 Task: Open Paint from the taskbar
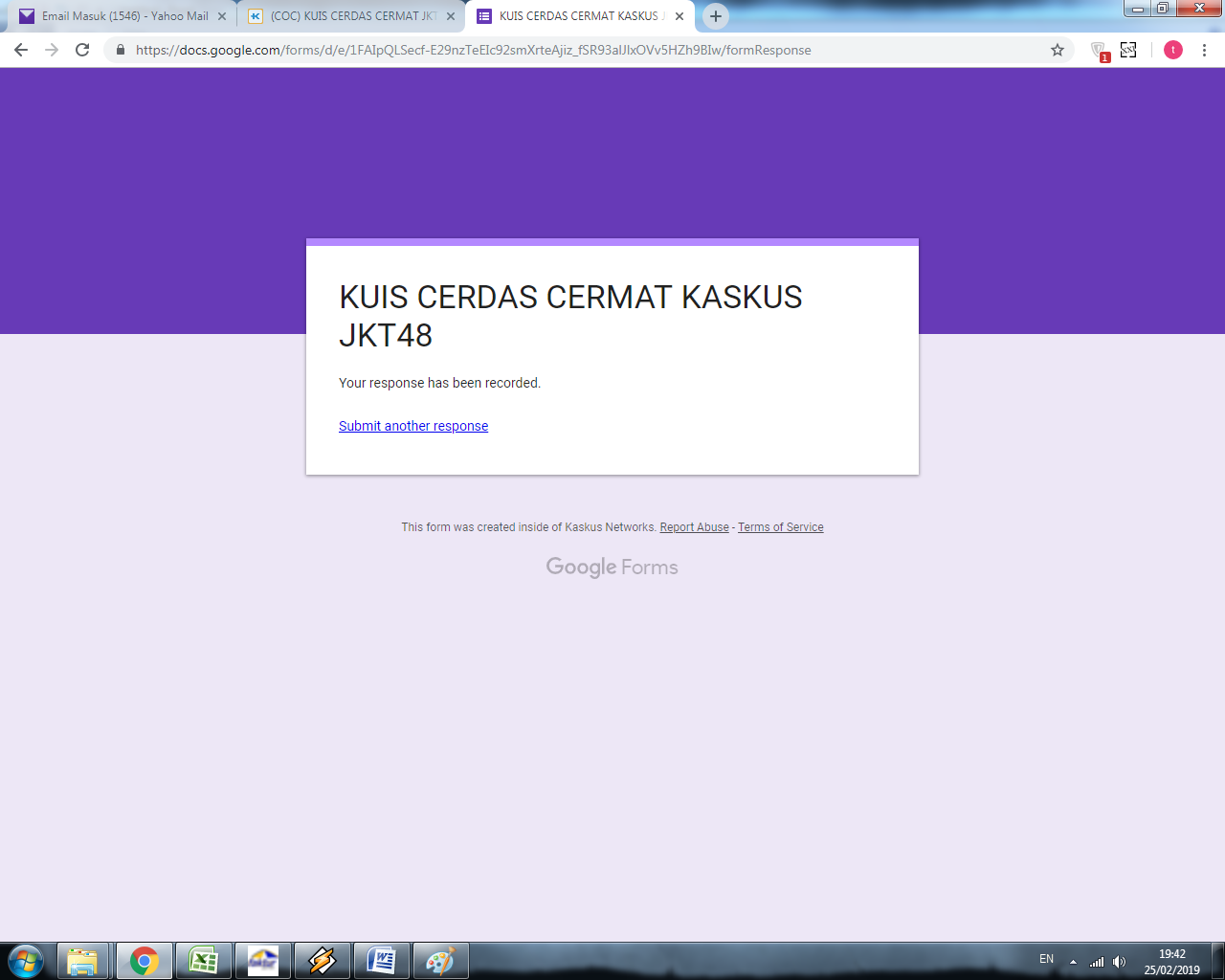coord(441,959)
